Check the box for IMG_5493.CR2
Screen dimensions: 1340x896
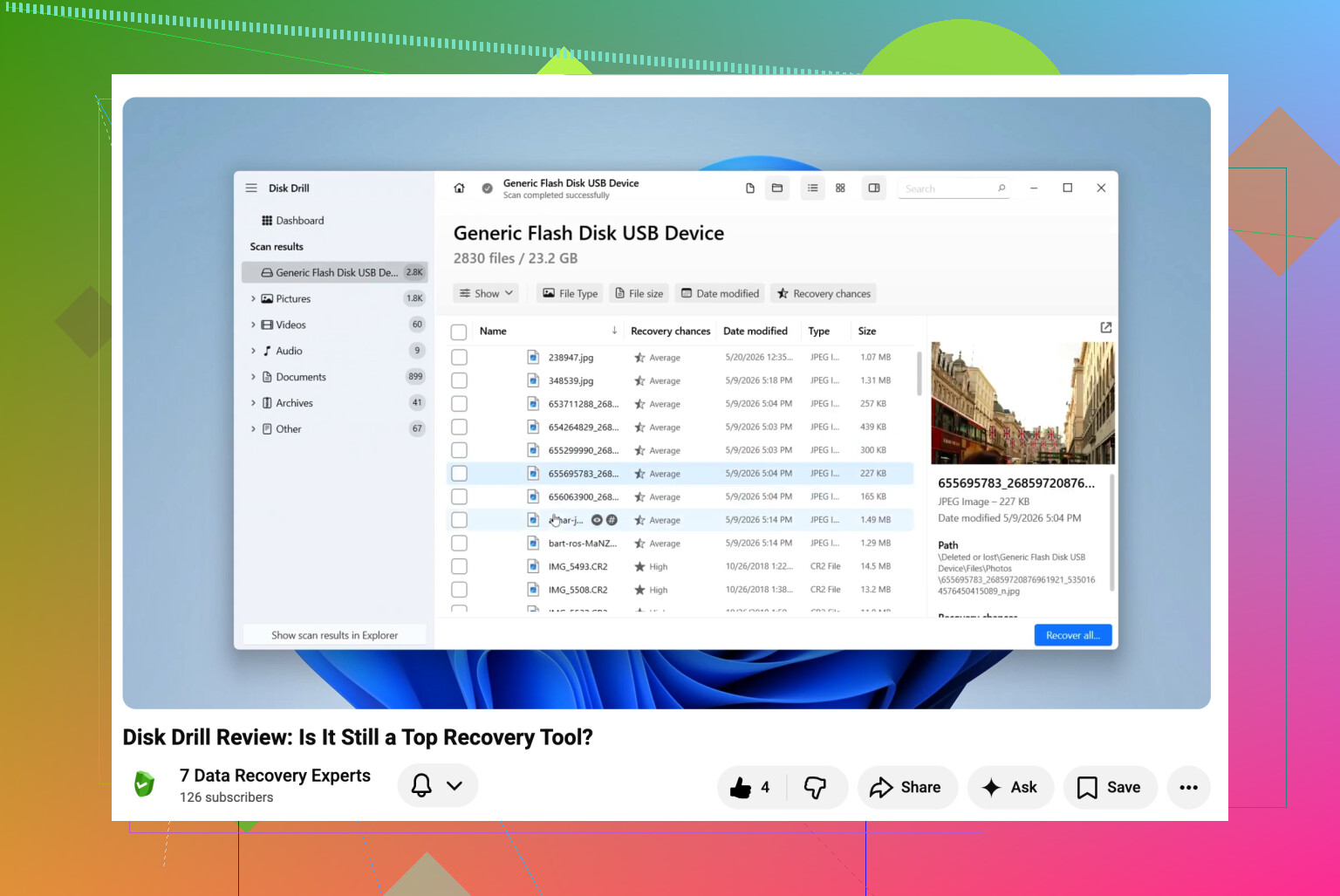[x=459, y=566]
